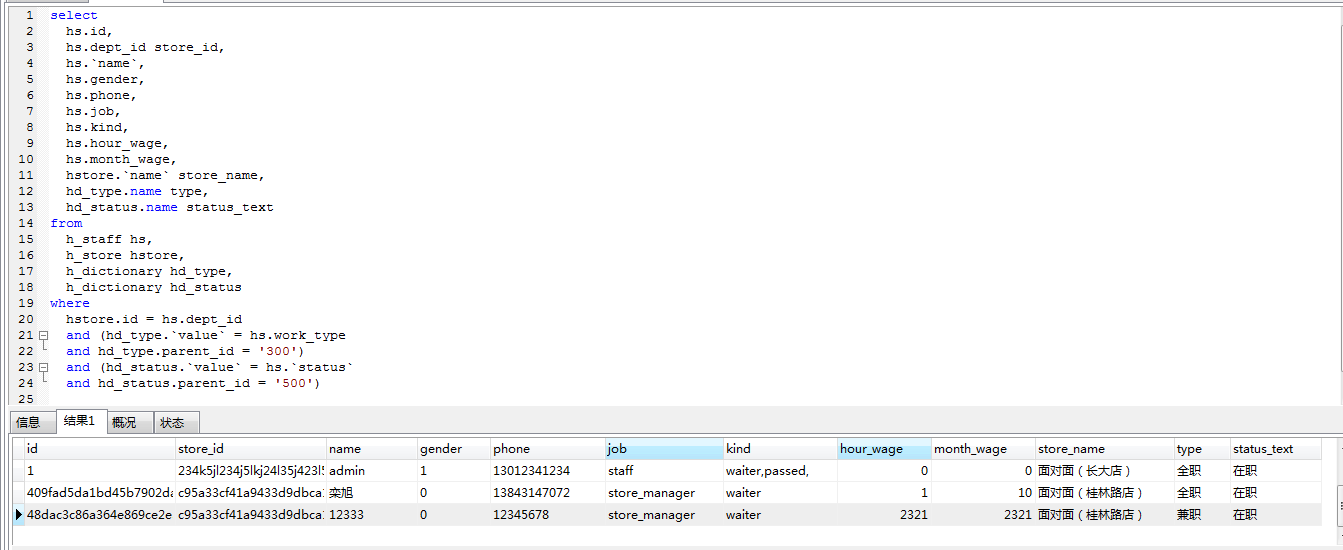Select store_name cell 面对面（长大店）
Viewport: 1343px width, 550px height.
tap(1105, 471)
